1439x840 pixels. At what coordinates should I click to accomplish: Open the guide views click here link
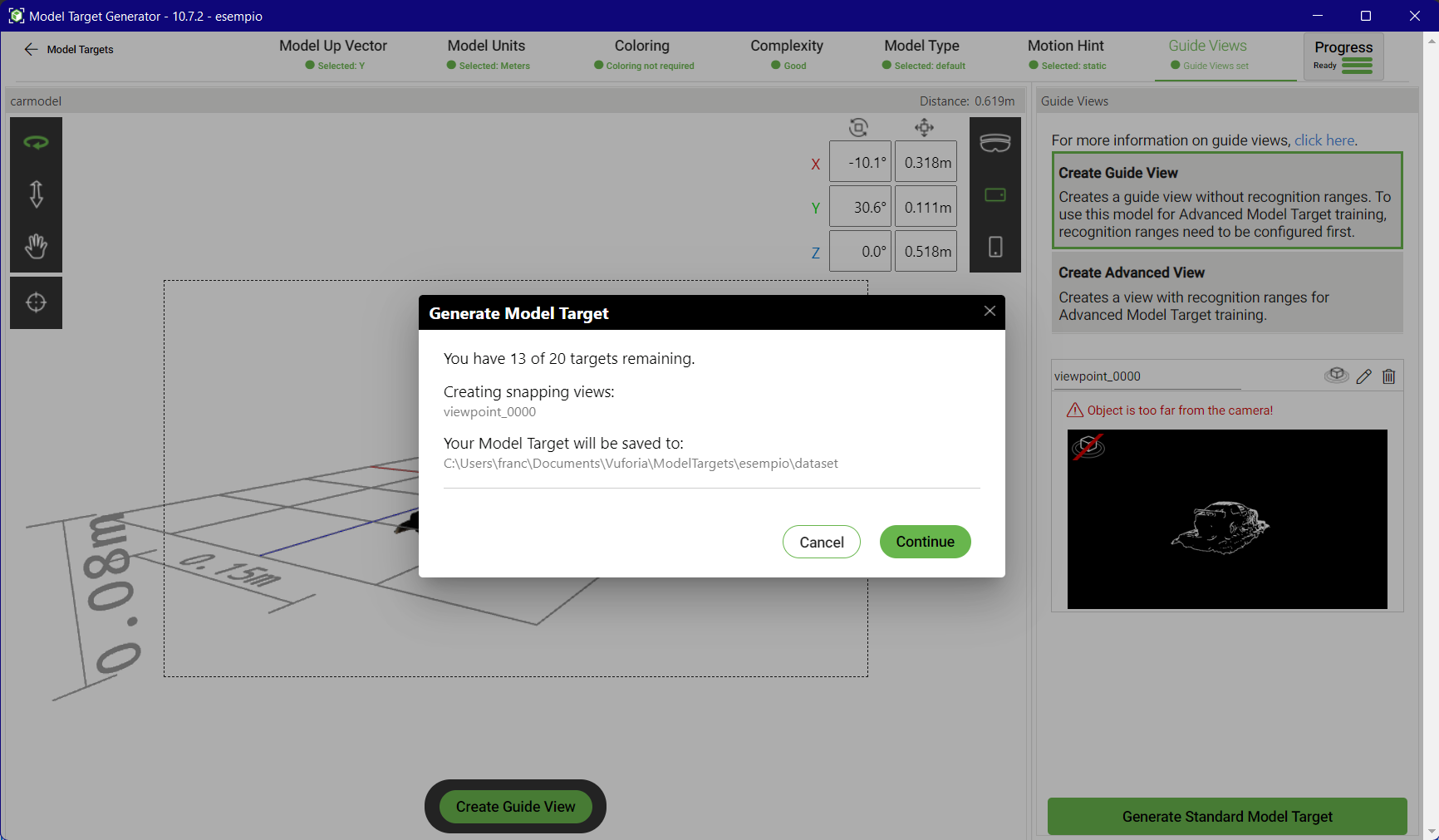click(x=1323, y=140)
